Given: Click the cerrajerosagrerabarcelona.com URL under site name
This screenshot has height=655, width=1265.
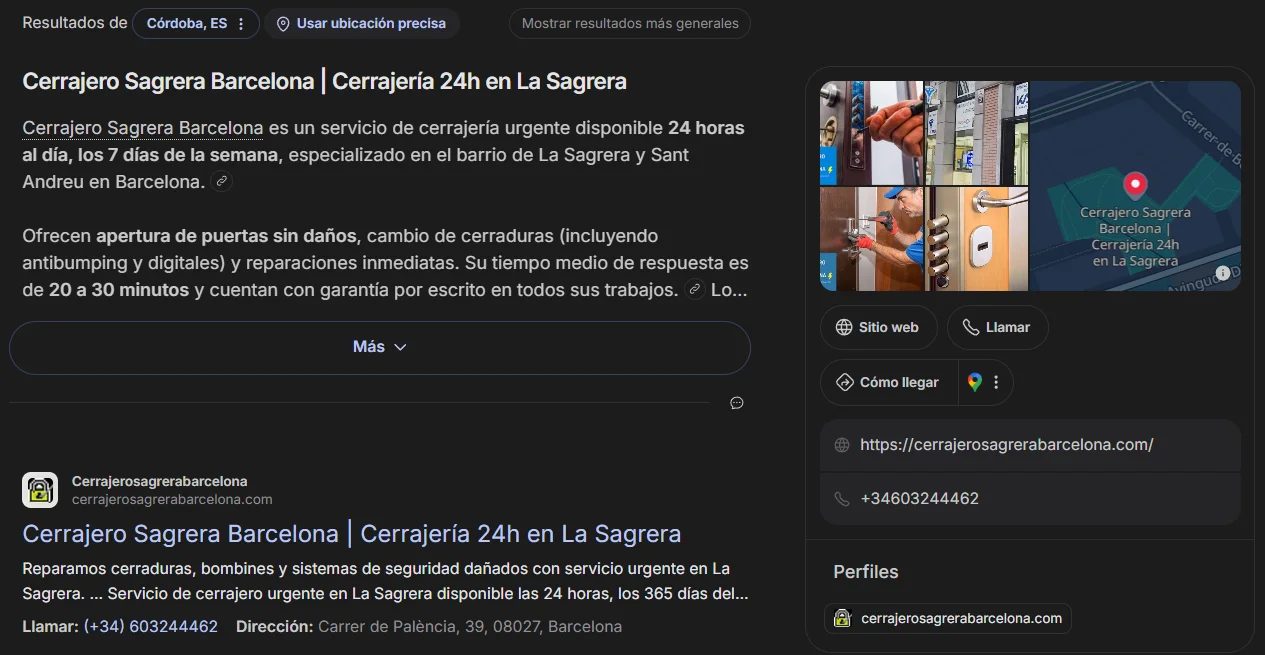Looking at the screenshot, I should 172,499.
